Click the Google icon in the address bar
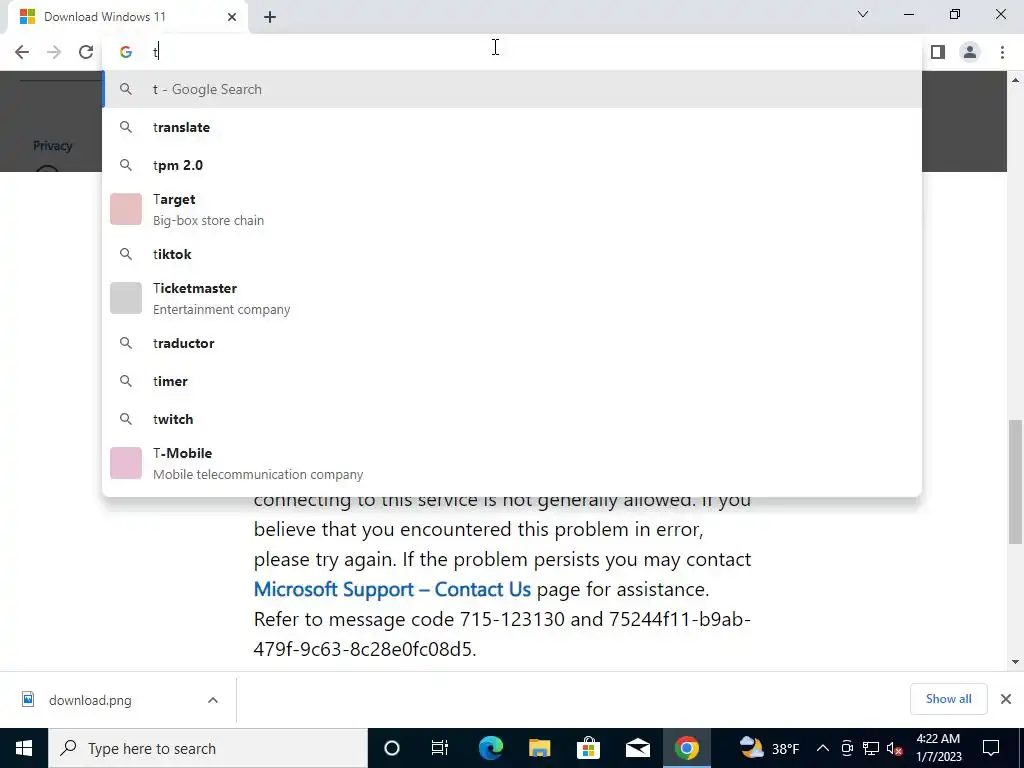The height and width of the screenshot is (768, 1024). 125,52
